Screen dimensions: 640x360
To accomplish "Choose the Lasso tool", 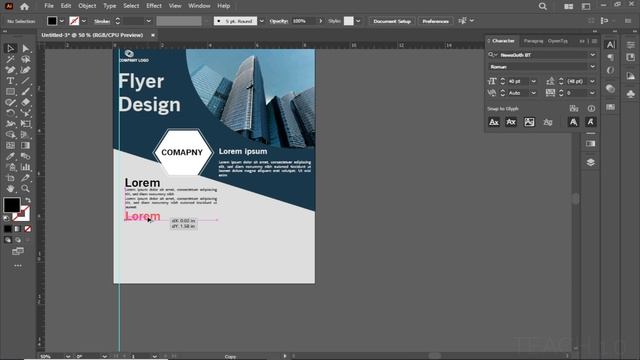I will 25,60.
